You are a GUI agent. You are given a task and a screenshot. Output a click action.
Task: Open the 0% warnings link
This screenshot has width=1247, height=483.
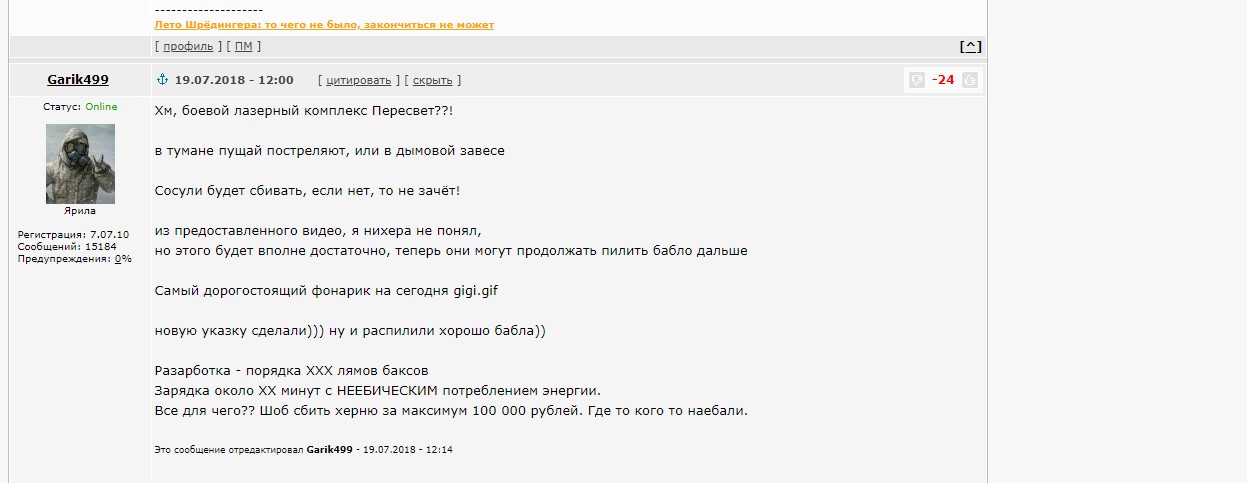123,259
